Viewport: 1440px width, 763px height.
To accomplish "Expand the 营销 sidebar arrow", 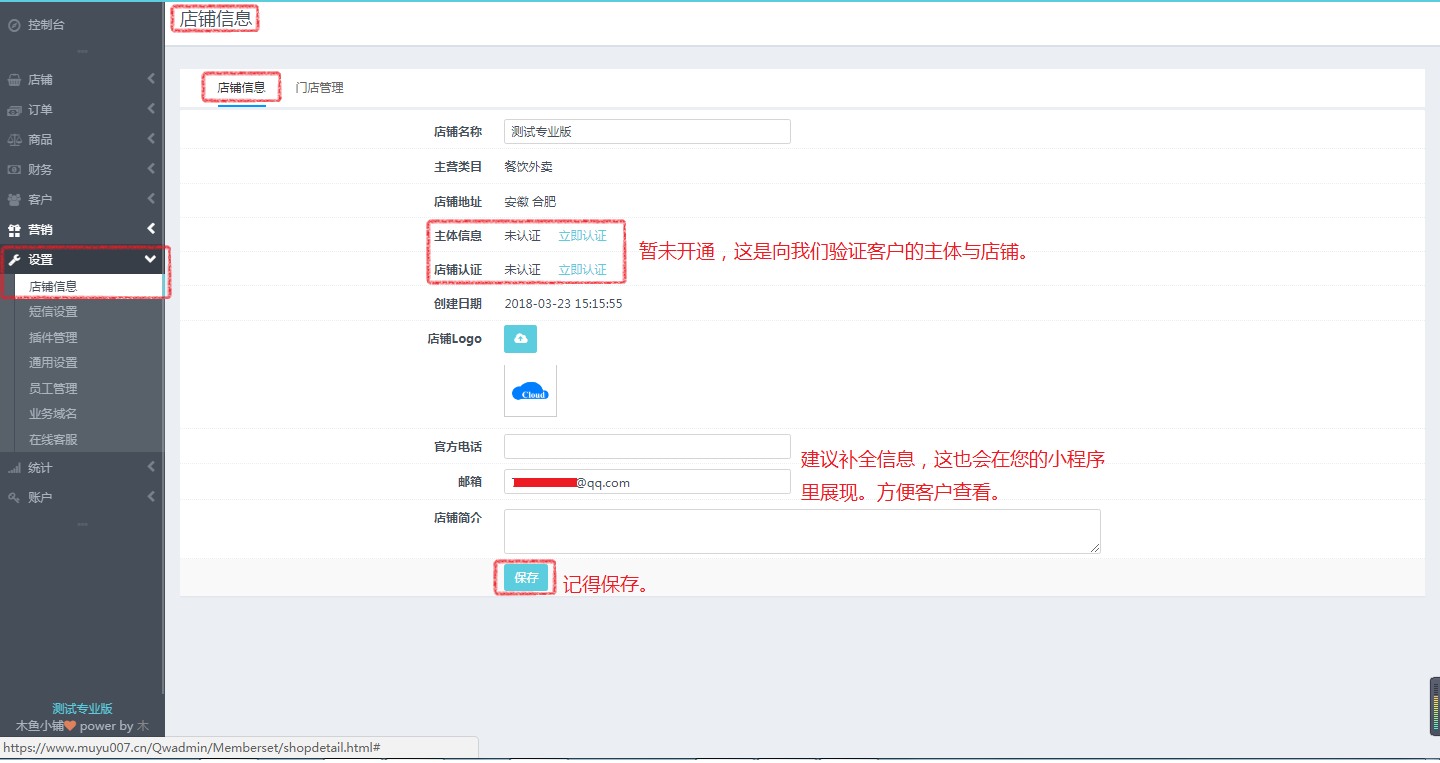I will (x=151, y=229).
